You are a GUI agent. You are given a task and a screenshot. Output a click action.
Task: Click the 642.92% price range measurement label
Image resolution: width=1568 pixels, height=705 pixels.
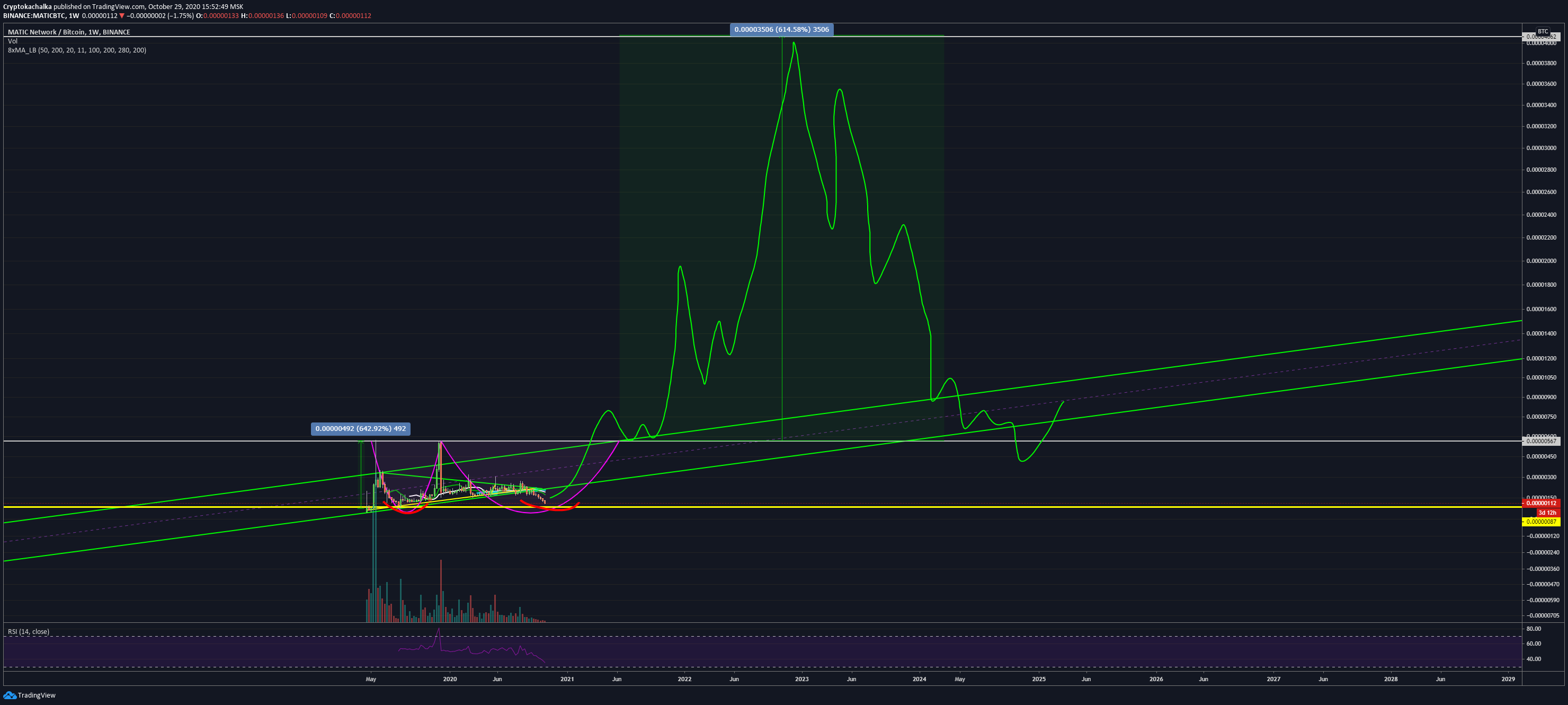click(360, 429)
